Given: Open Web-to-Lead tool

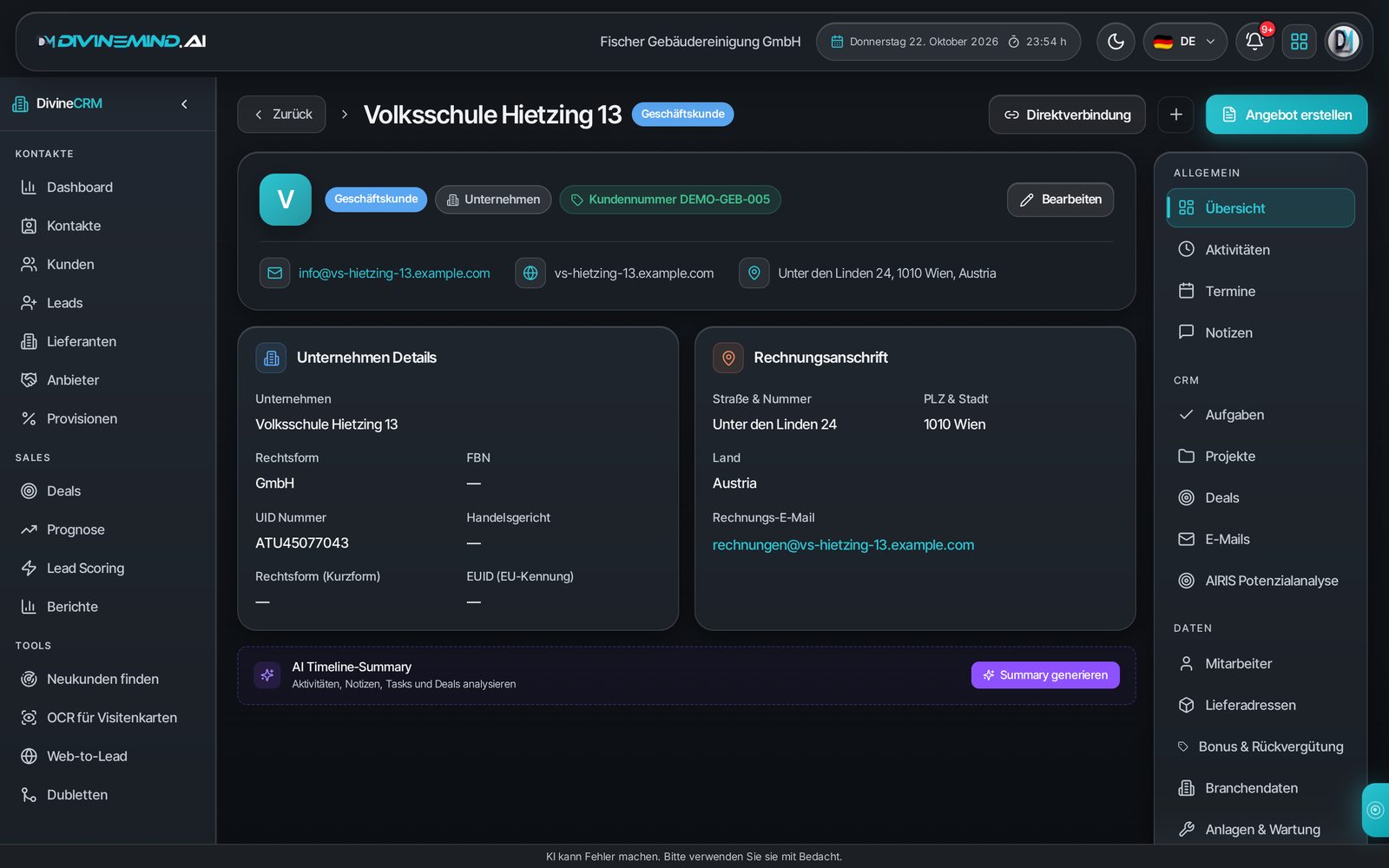Looking at the screenshot, I should tap(108, 756).
